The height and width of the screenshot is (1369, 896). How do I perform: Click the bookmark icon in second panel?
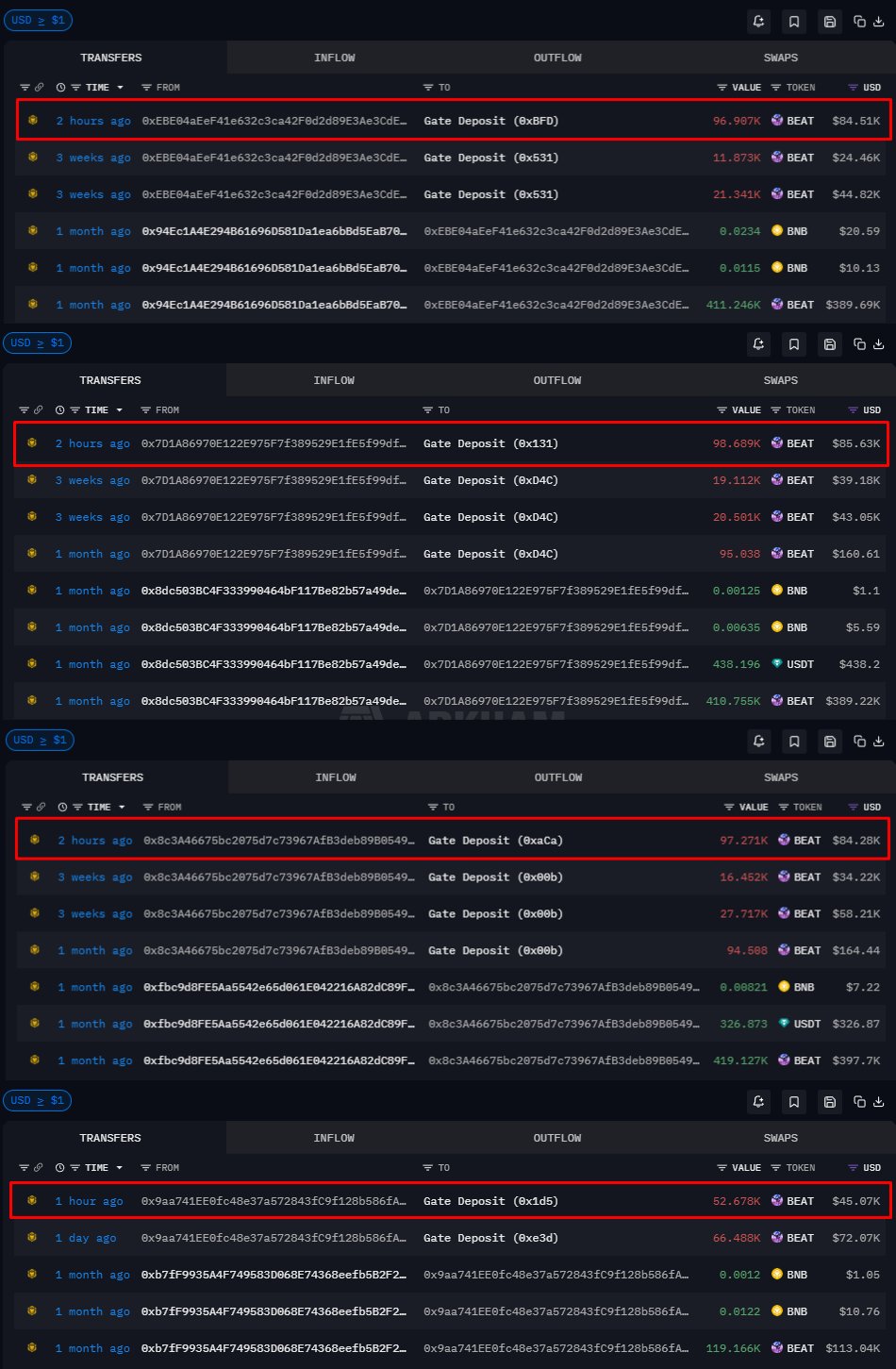pyautogui.click(x=794, y=344)
